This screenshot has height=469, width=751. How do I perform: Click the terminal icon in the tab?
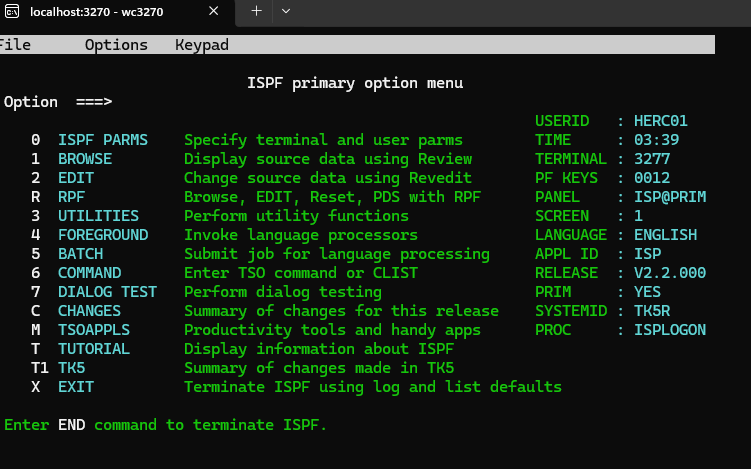point(12,11)
